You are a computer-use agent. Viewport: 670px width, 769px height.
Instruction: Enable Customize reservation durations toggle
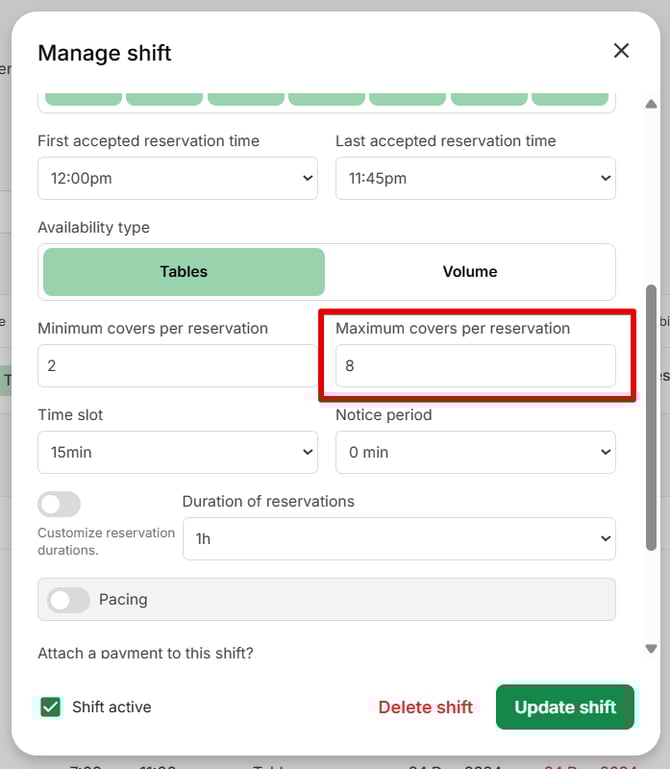(x=59, y=504)
